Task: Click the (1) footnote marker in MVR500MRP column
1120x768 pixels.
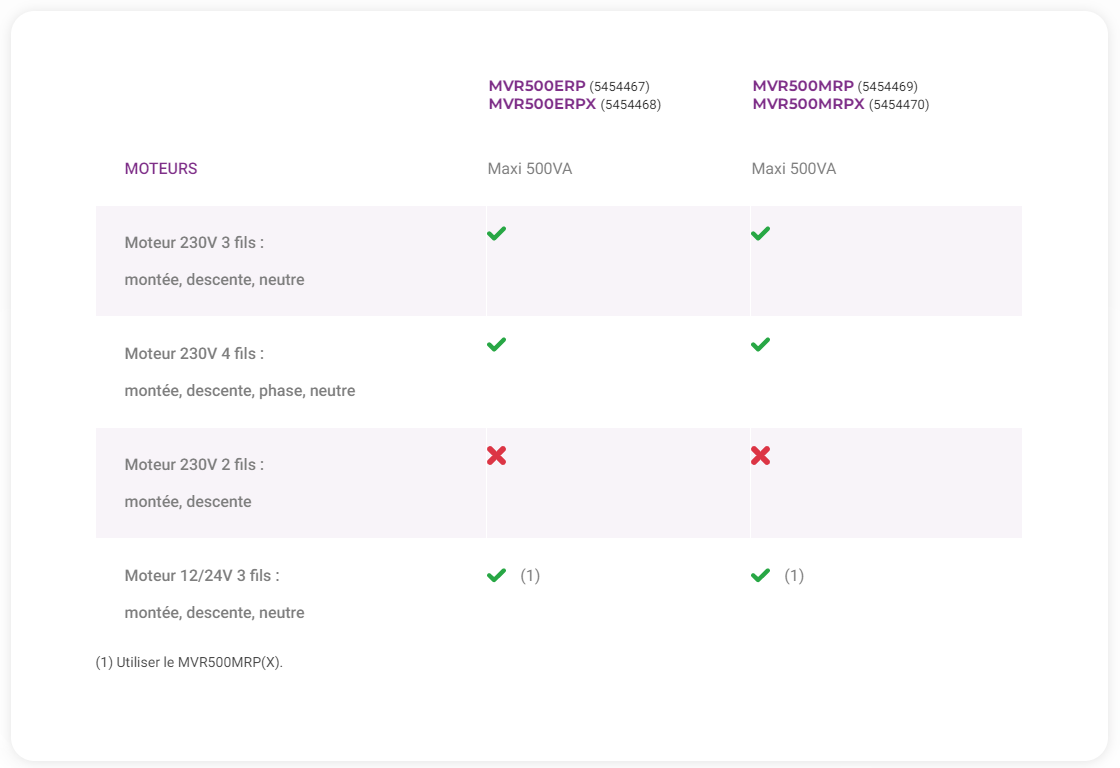Action: [x=794, y=576]
